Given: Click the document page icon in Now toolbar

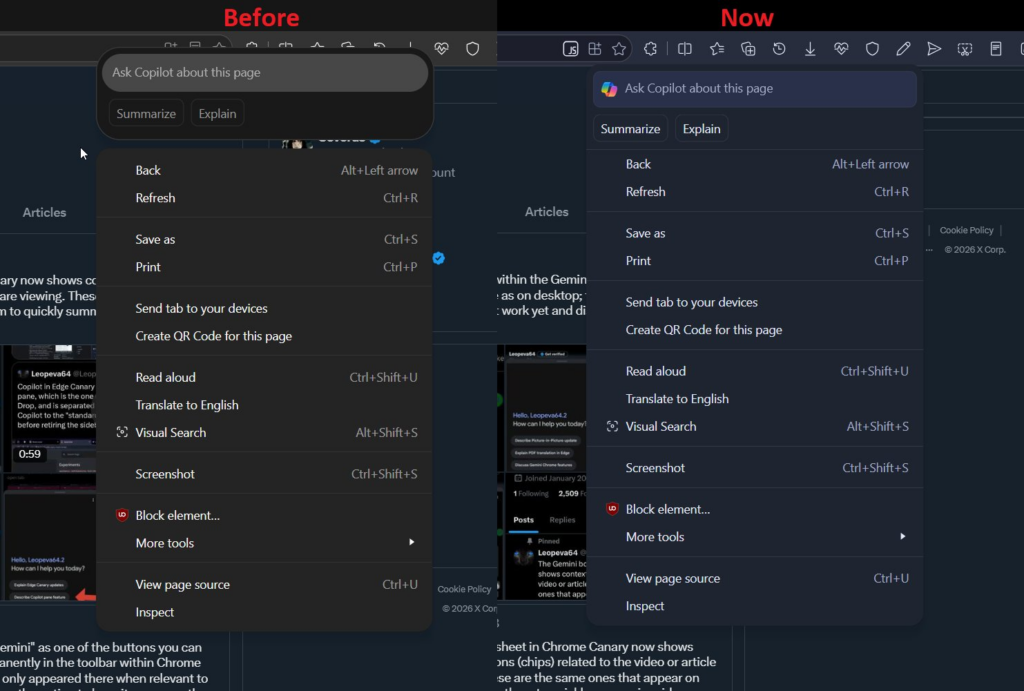Looking at the screenshot, I should click(996, 49).
